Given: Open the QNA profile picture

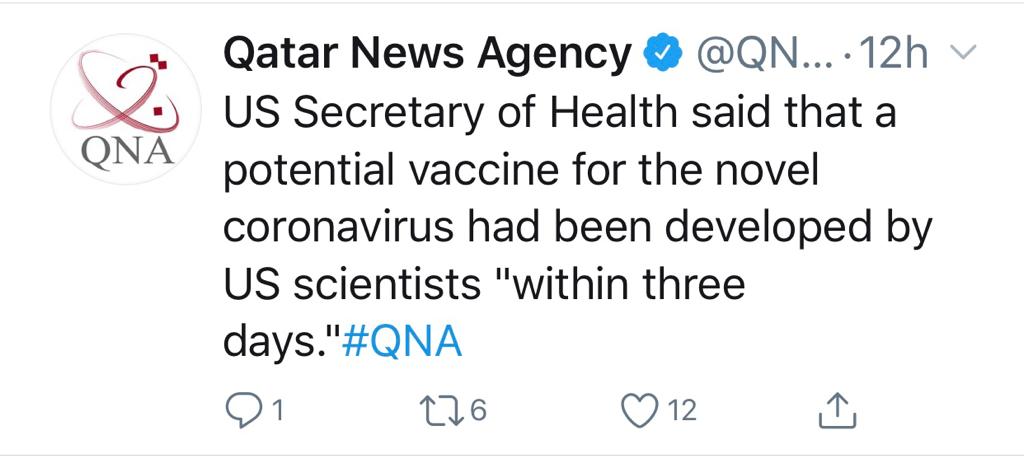Looking at the screenshot, I should point(125,108).
